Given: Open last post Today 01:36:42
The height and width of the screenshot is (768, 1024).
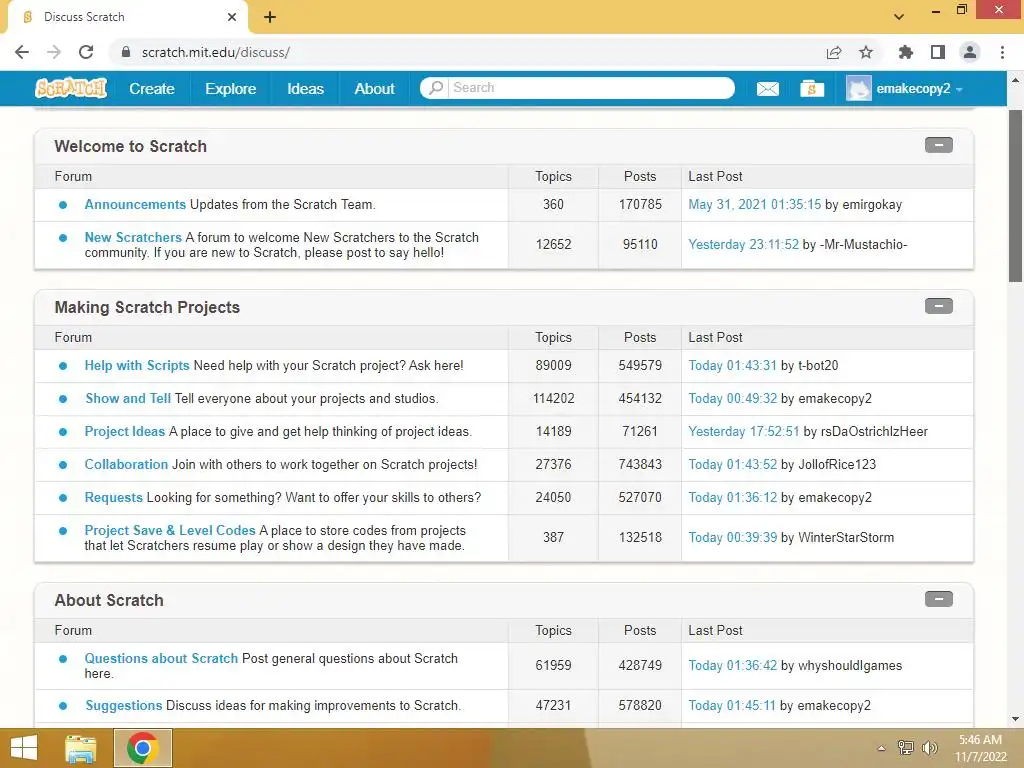Looking at the screenshot, I should coord(733,665).
